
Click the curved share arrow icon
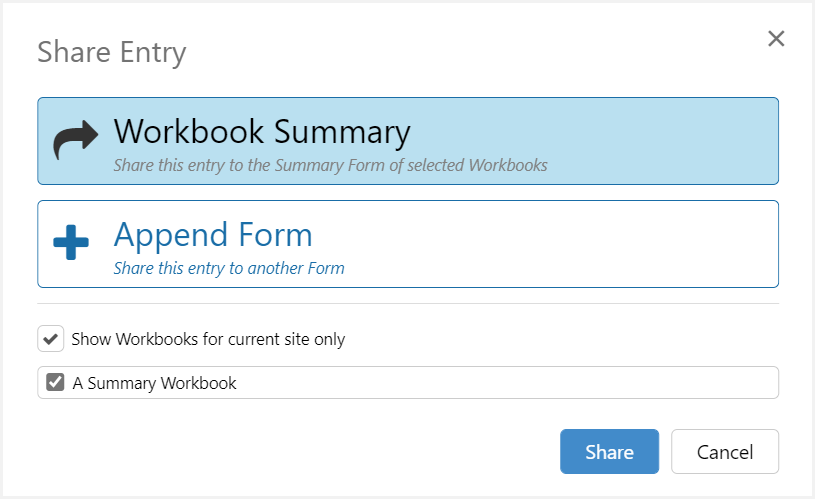(x=75, y=141)
